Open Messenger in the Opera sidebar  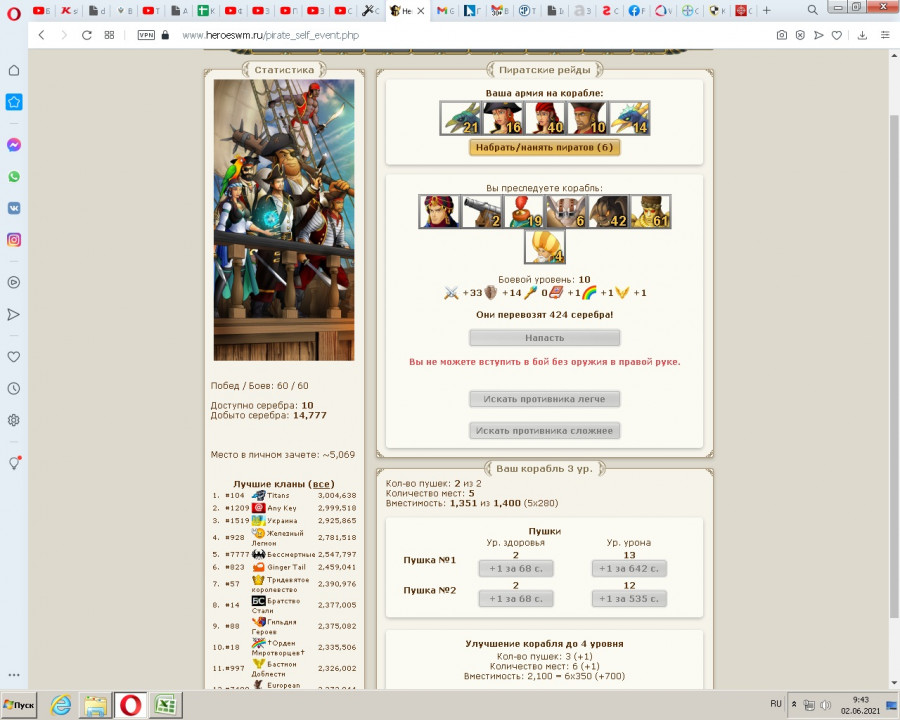coord(14,145)
